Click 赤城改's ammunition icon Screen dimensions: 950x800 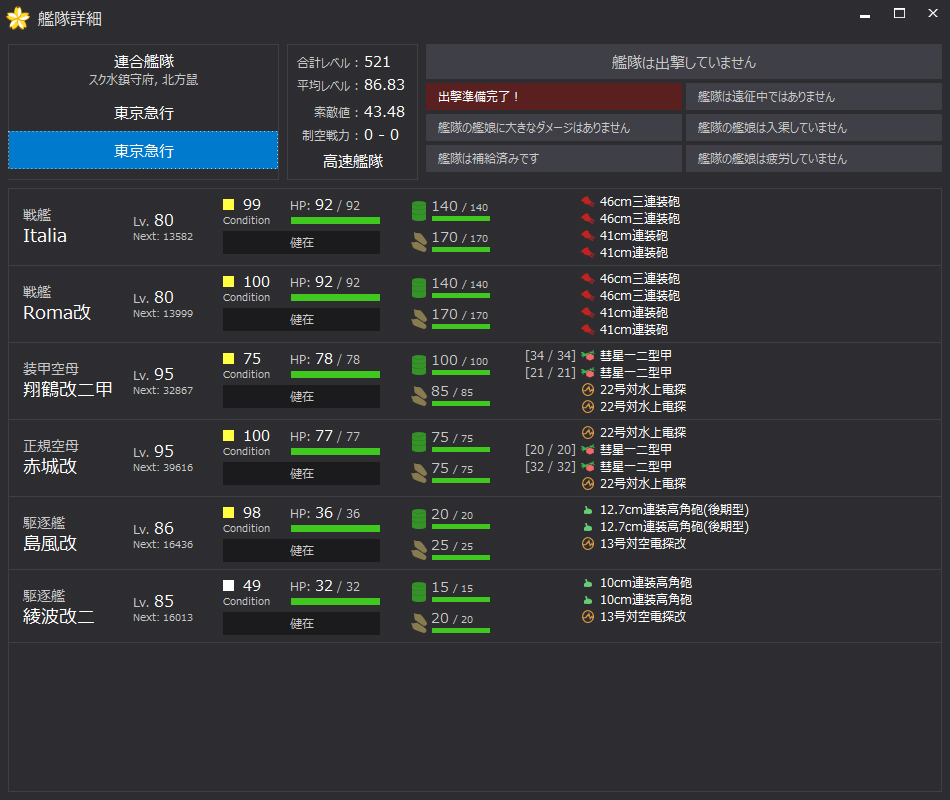[x=419, y=473]
